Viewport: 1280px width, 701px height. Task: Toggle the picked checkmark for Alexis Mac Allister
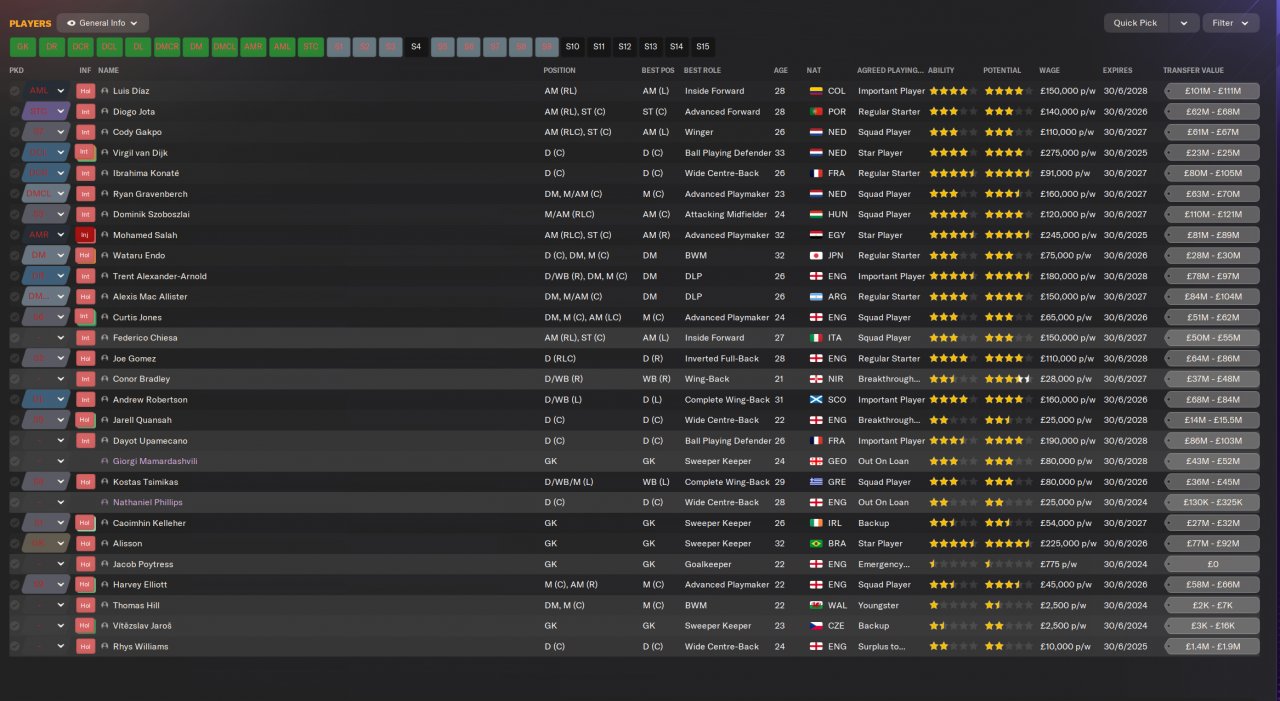coord(14,297)
